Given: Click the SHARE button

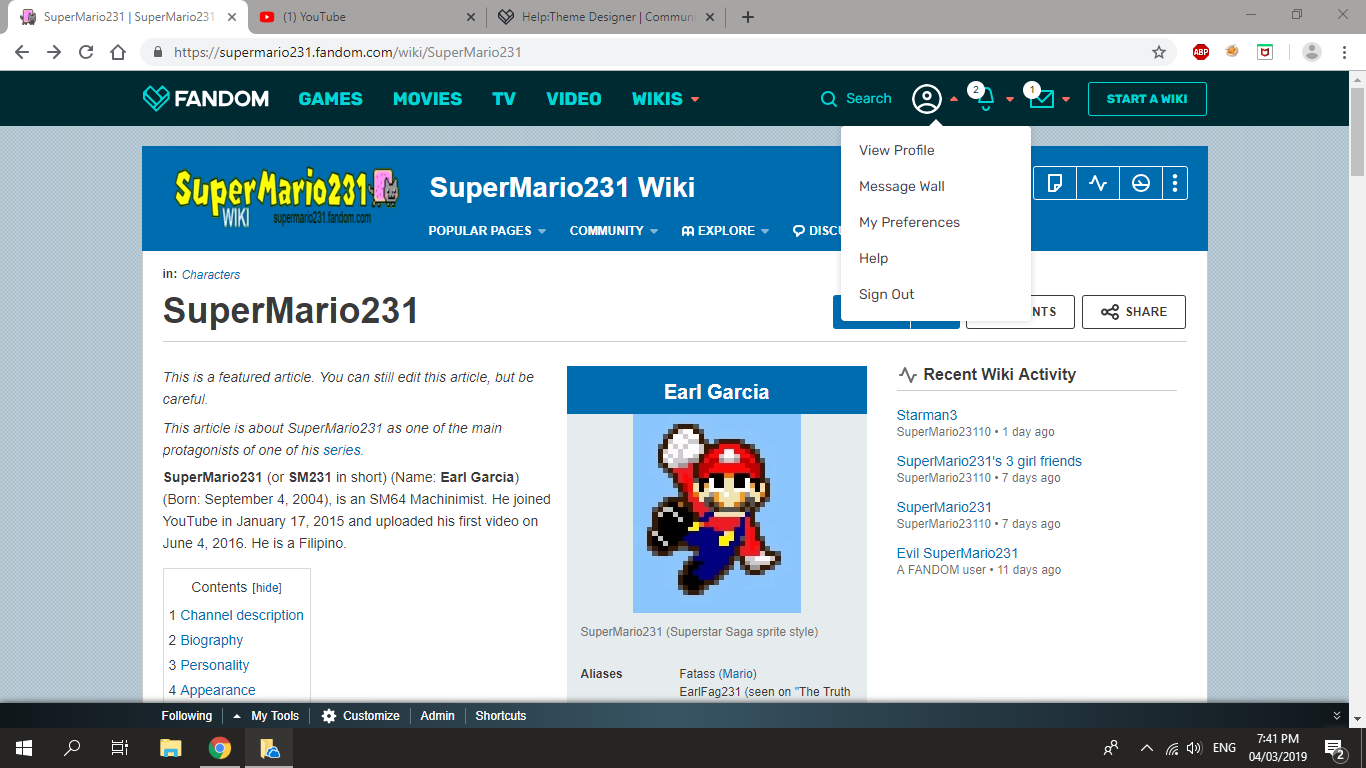Looking at the screenshot, I should point(1134,312).
